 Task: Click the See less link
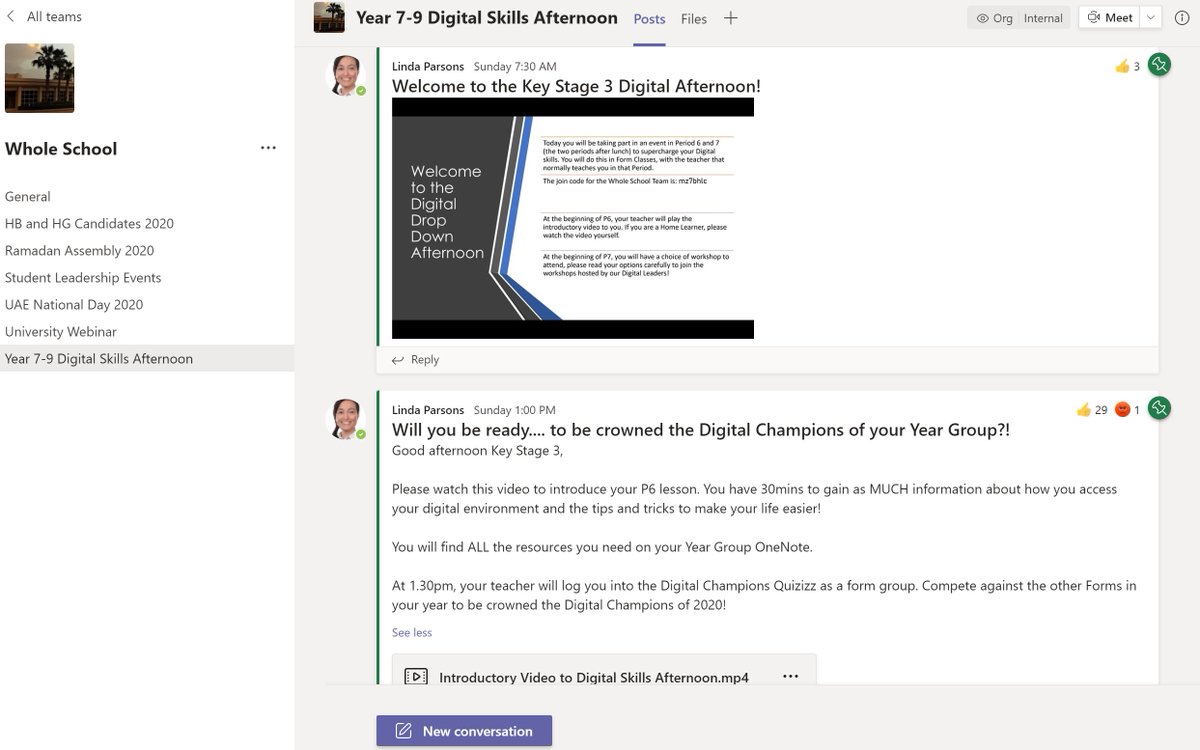click(x=411, y=632)
